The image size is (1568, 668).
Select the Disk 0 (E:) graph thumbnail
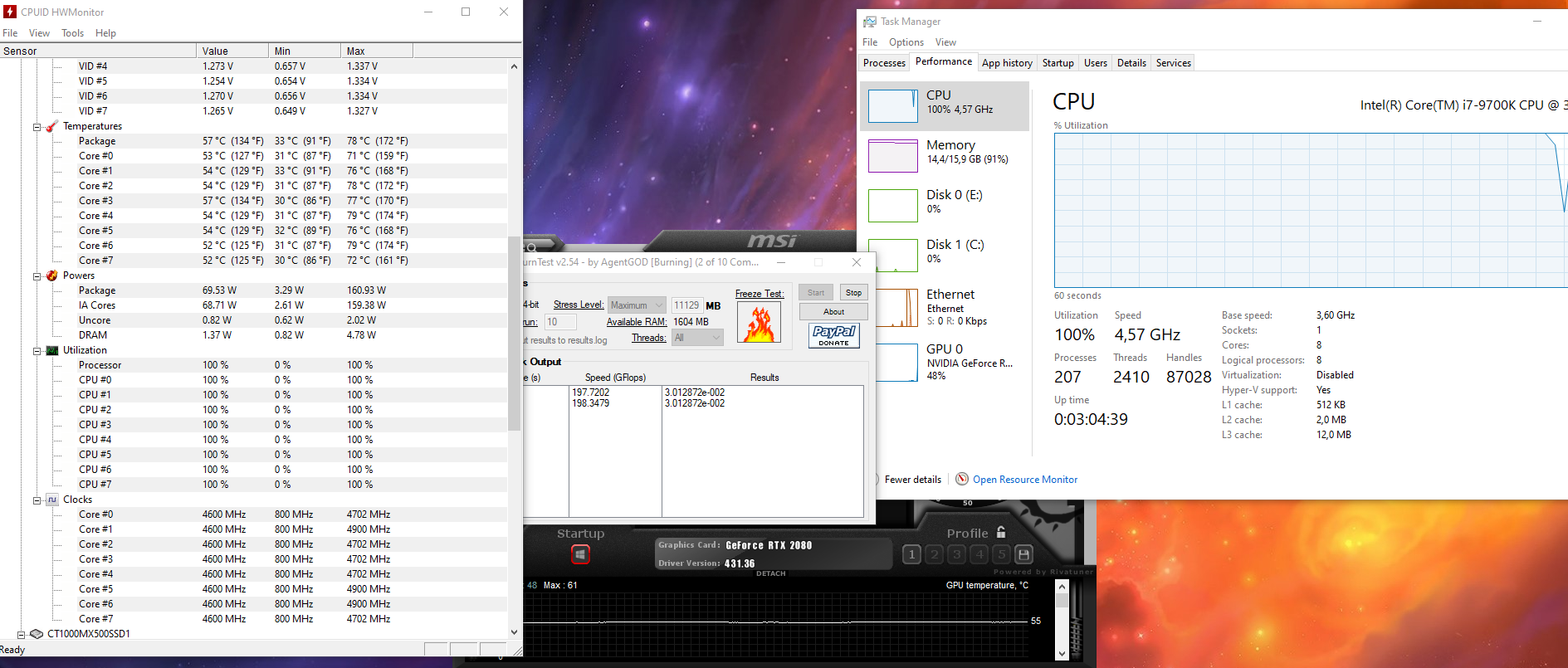click(893, 206)
